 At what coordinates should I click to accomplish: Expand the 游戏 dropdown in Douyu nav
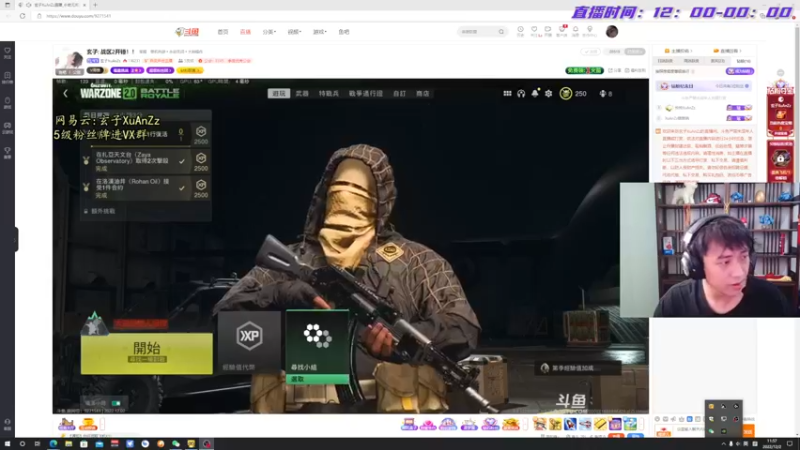pyautogui.click(x=319, y=32)
